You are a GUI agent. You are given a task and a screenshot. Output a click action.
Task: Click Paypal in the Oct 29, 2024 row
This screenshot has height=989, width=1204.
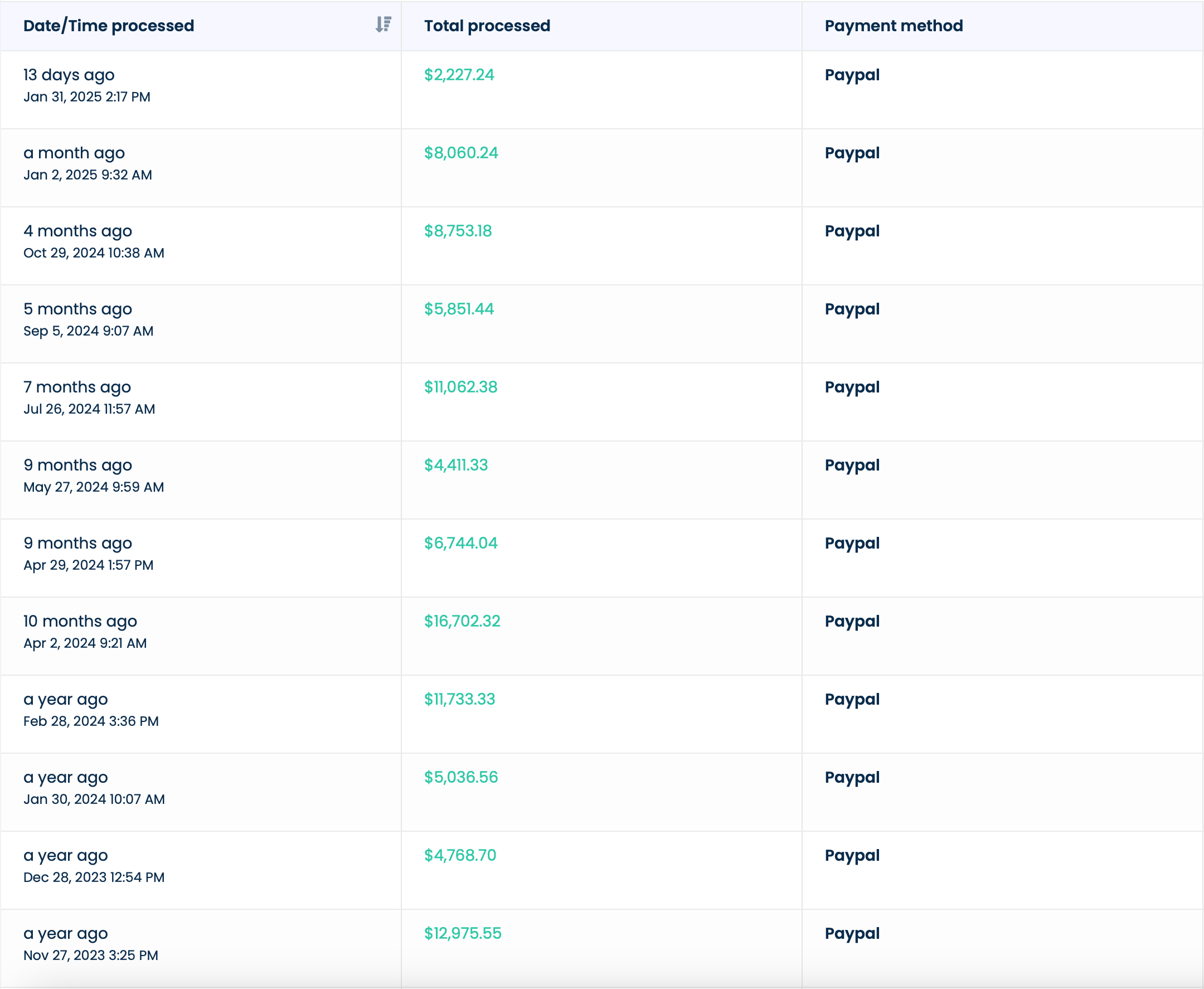click(x=852, y=231)
